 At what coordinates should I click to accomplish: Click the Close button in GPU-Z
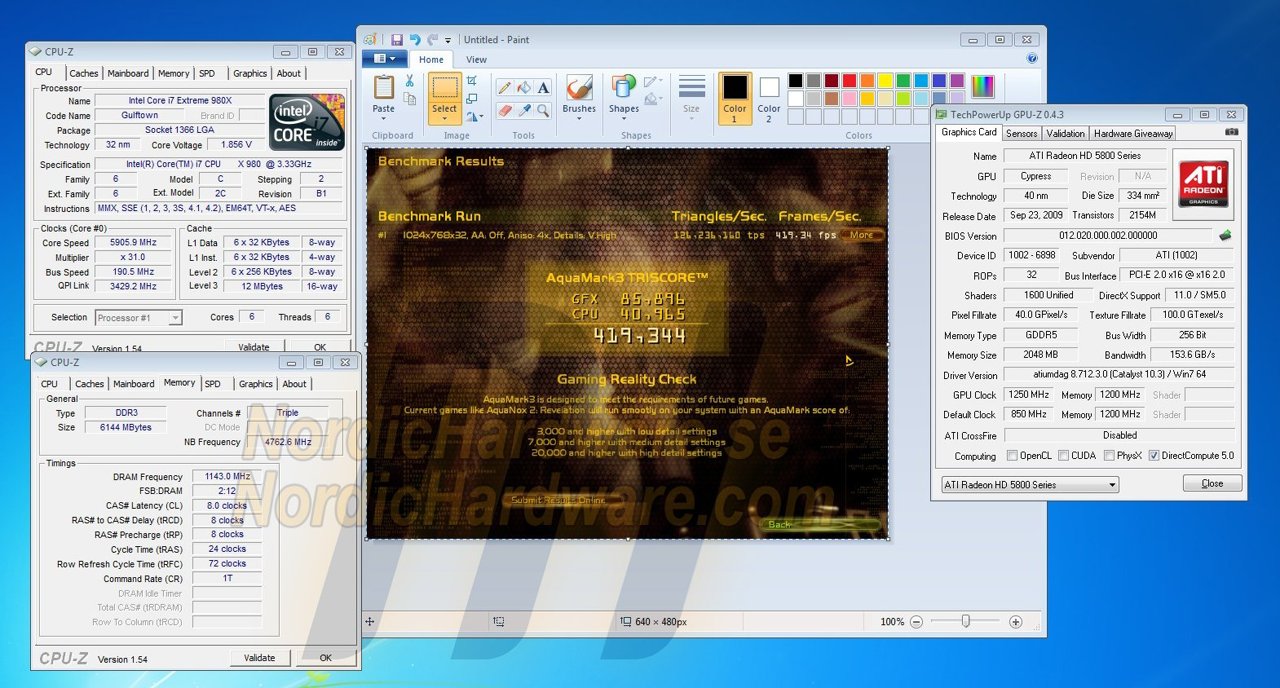point(1212,484)
